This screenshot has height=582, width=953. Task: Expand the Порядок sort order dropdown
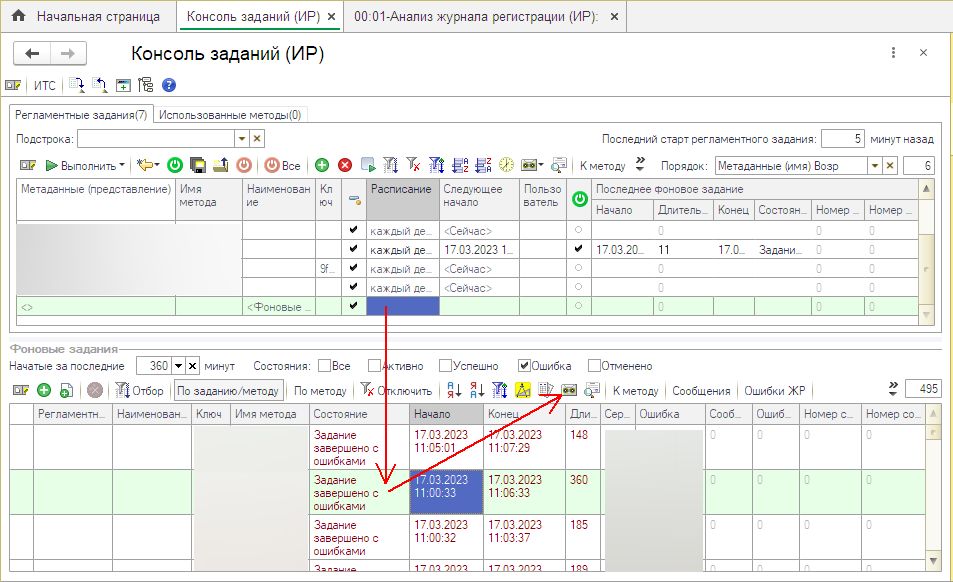click(x=874, y=165)
